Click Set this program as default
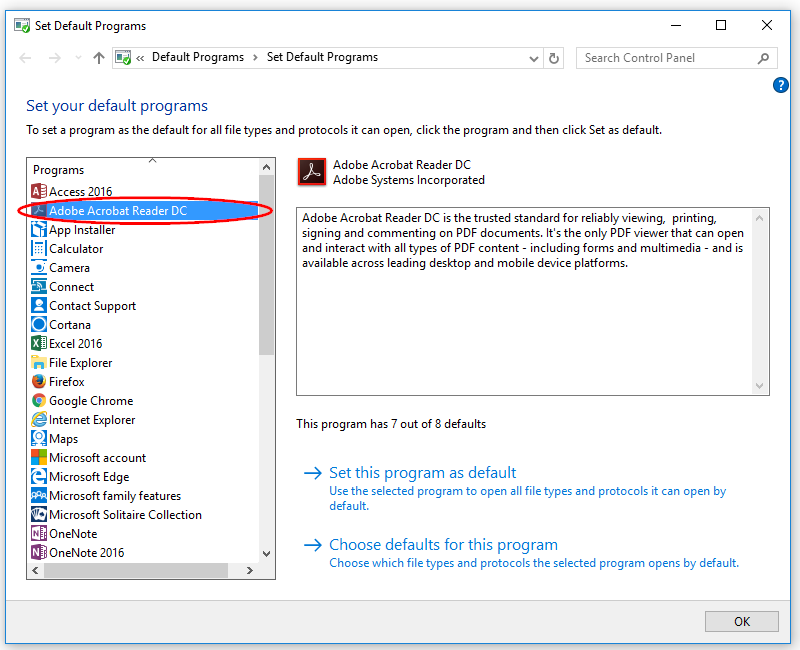Image resolution: width=800 pixels, height=650 pixels. pos(422,472)
